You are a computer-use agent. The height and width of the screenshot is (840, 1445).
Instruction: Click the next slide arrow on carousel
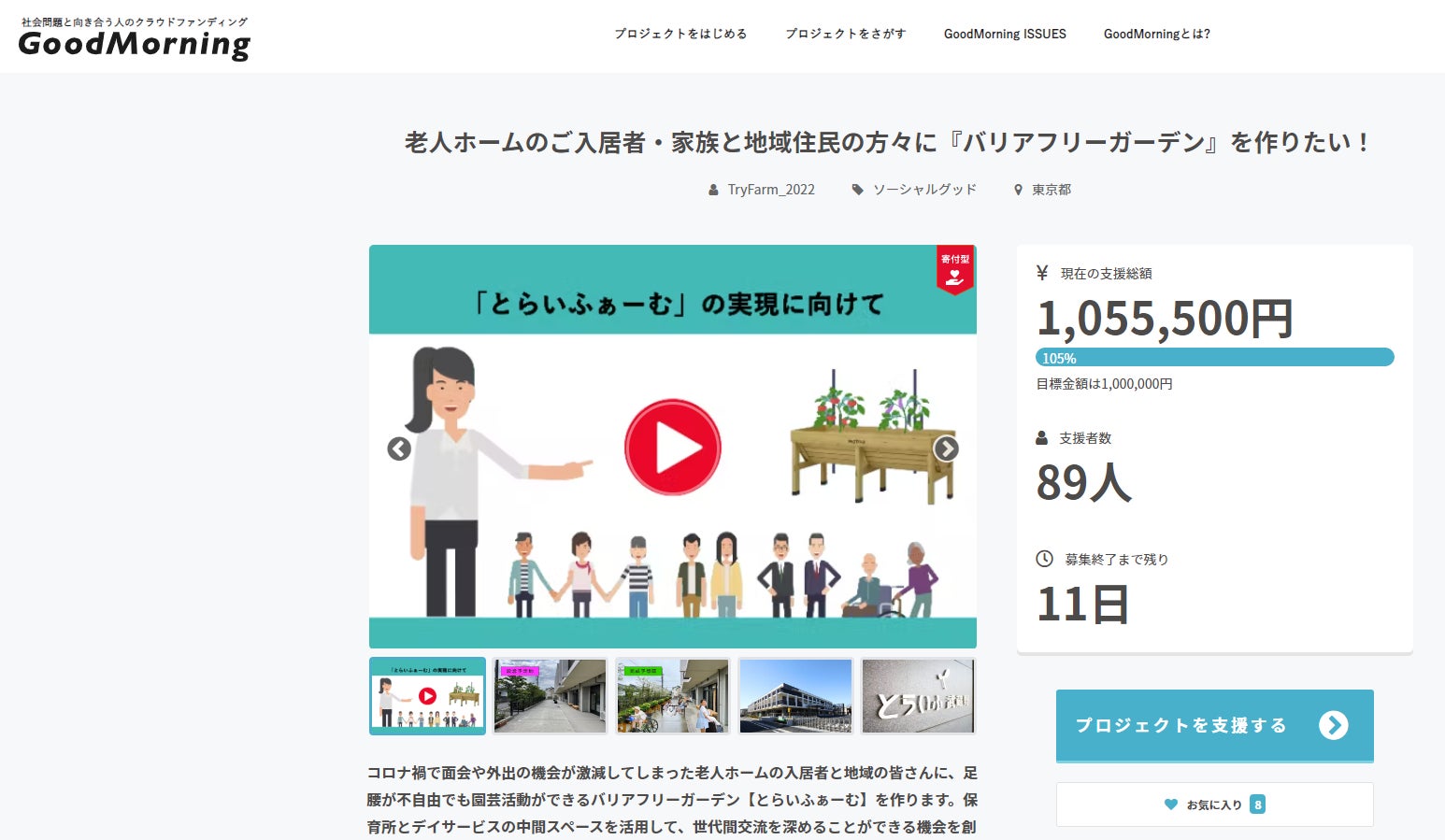click(x=946, y=449)
